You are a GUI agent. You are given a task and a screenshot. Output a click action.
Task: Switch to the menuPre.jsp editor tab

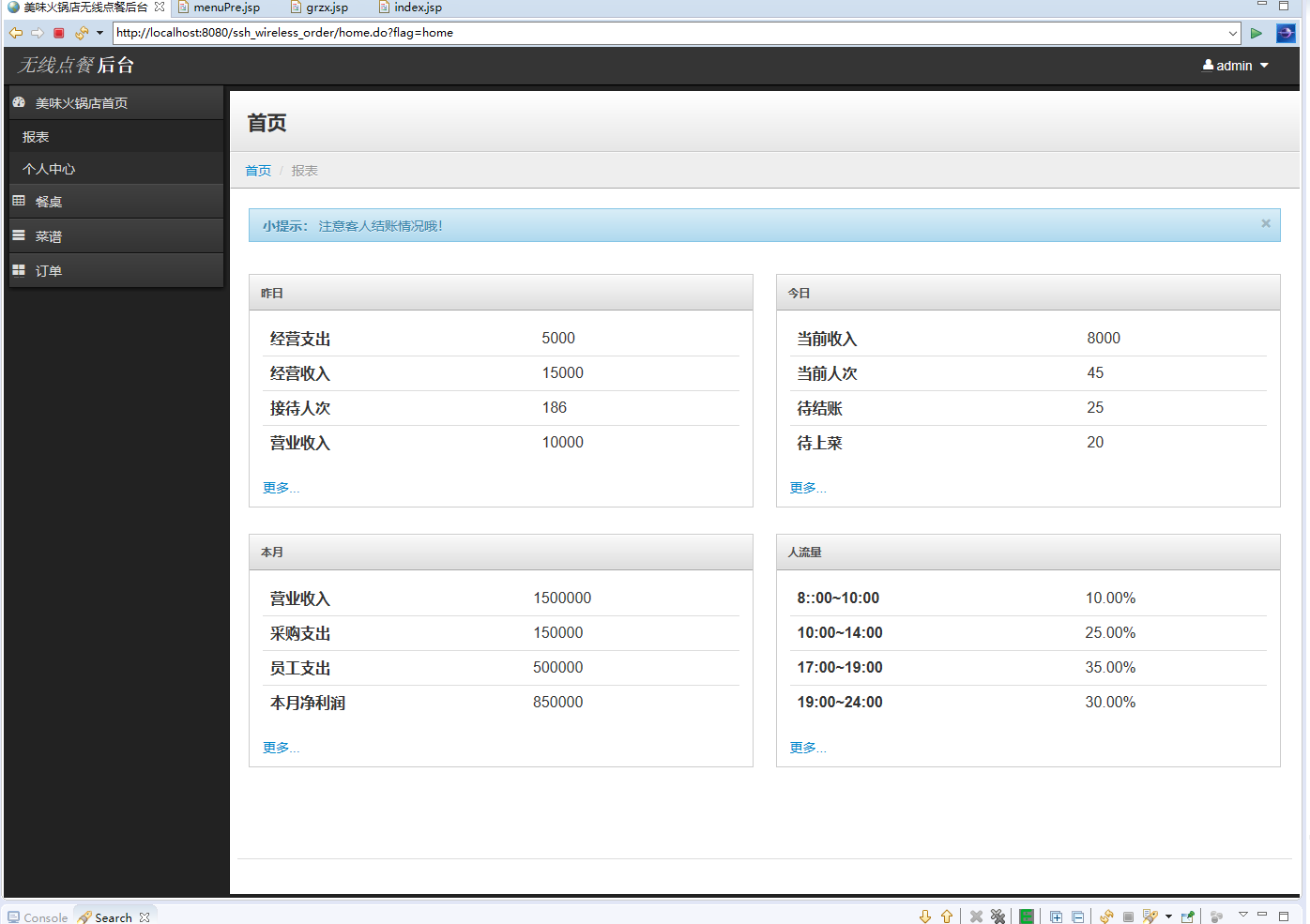(x=225, y=8)
